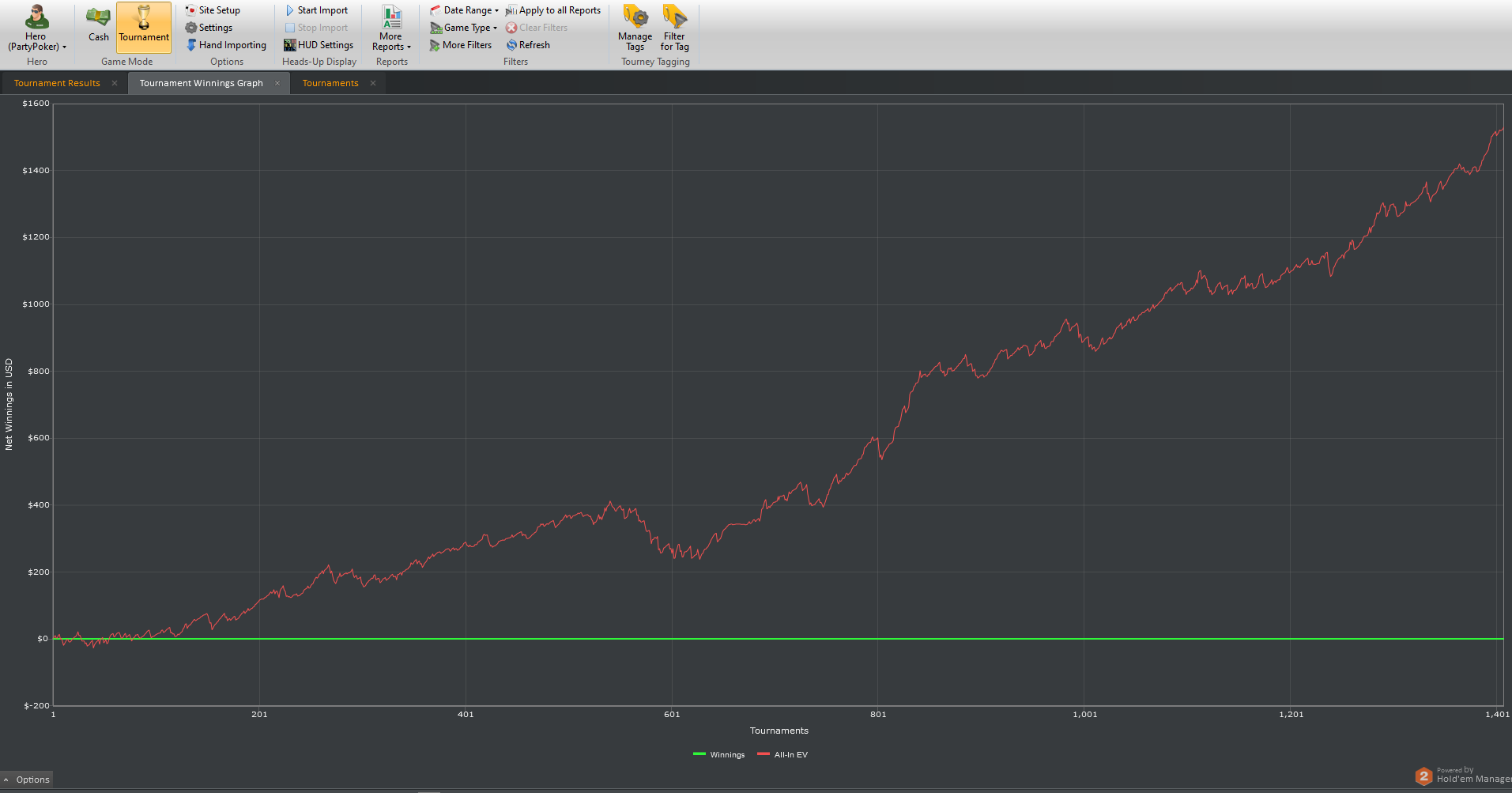This screenshot has width=1512, height=793.
Task: Click the 1,001 x-axis tick label
Action: [x=1085, y=715]
